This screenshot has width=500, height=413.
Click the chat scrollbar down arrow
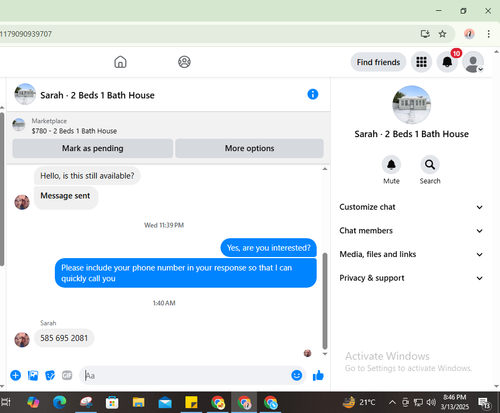[325, 354]
